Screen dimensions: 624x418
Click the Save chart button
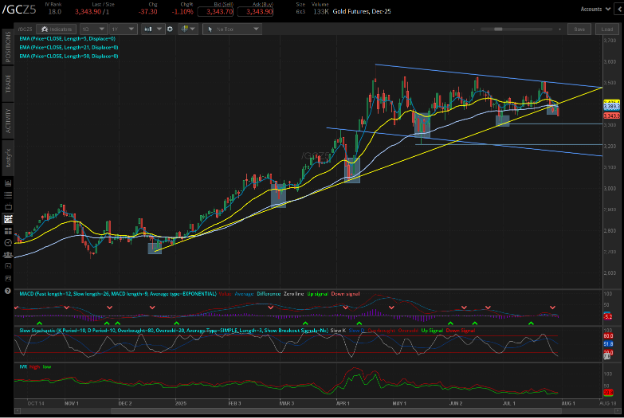click(x=579, y=29)
